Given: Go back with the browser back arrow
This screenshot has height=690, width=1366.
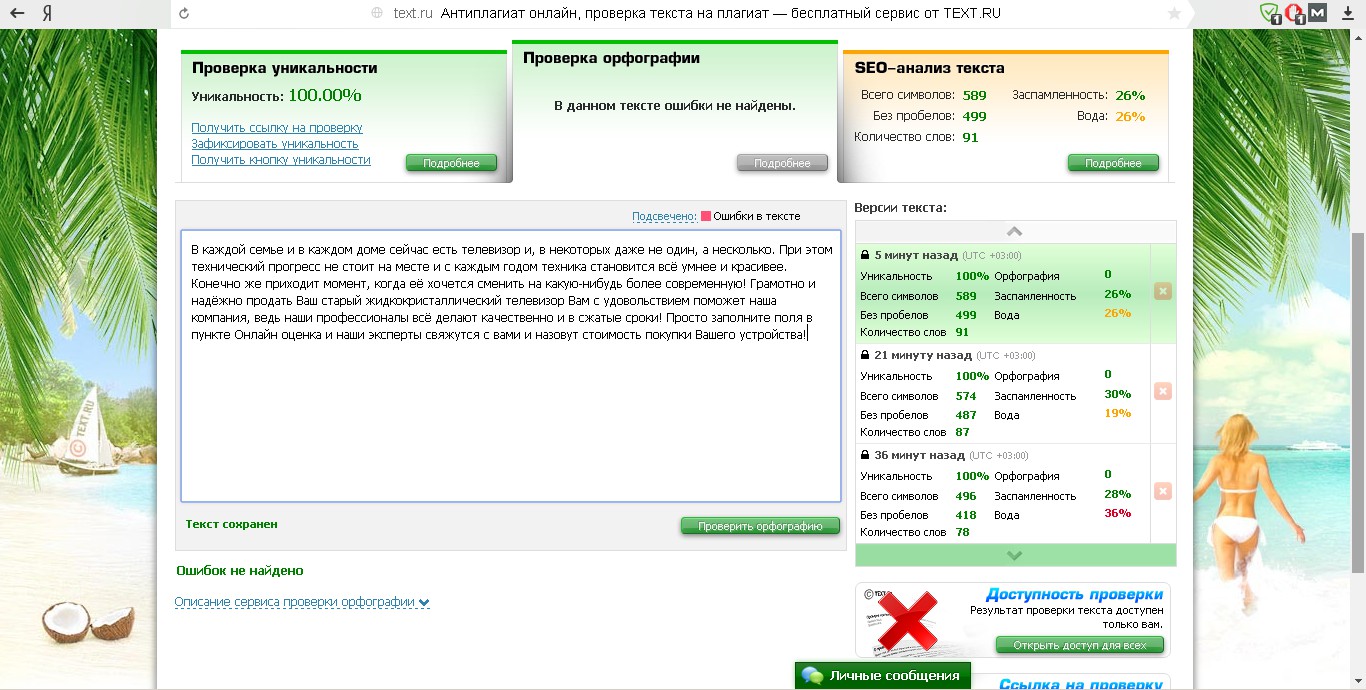Looking at the screenshot, I should pyautogui.click(x=17, y=14).
